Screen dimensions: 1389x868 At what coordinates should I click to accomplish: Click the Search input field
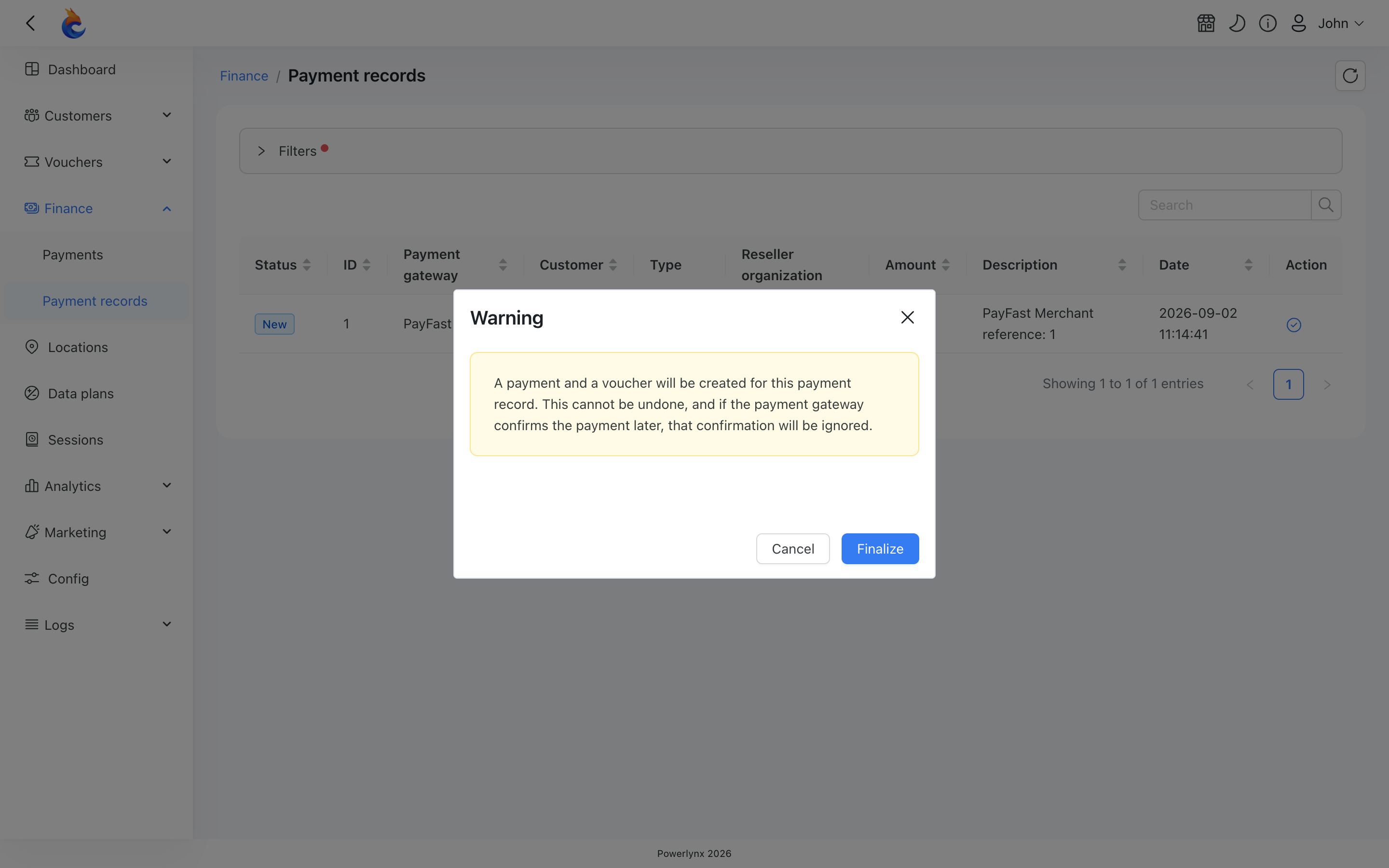[x=1224, y=205]
